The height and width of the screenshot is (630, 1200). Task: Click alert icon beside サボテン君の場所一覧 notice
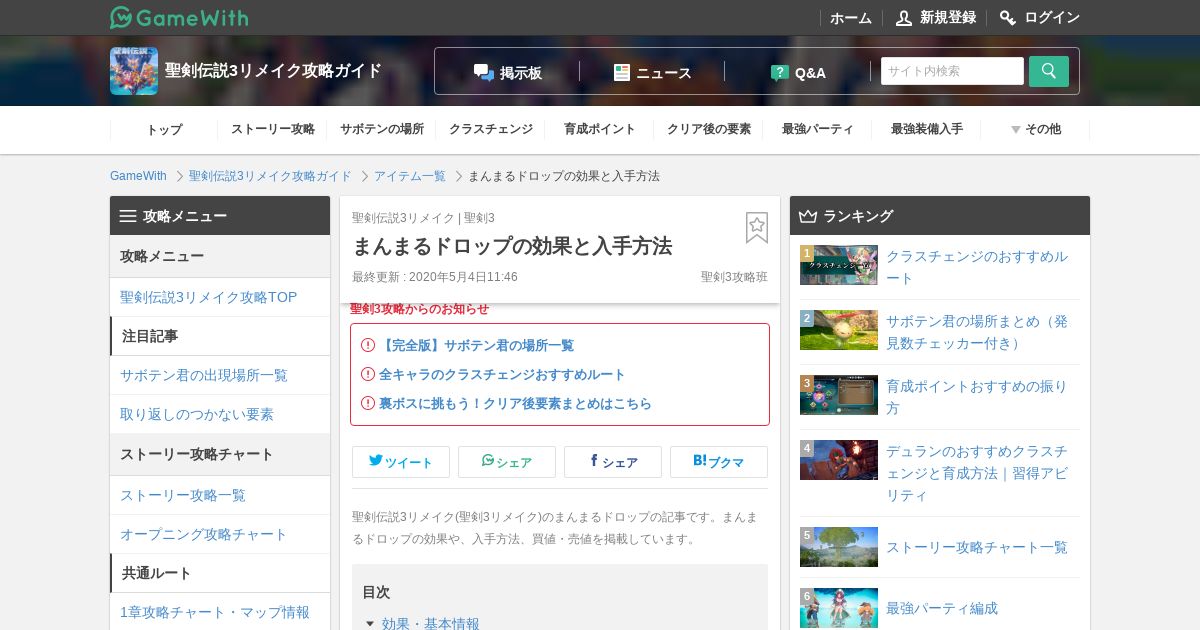click(368, 345)
